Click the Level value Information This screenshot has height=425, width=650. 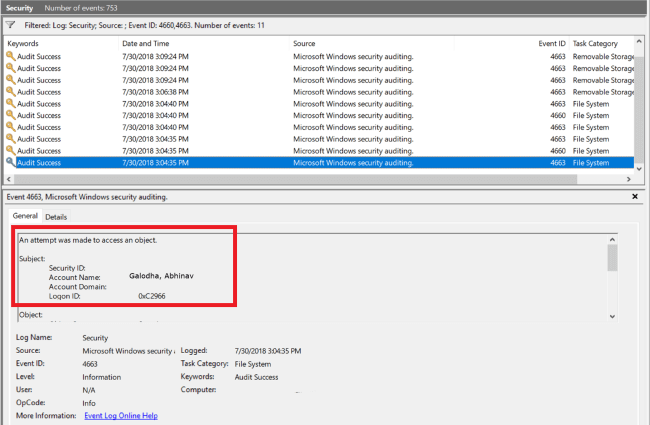click(102, 377)
